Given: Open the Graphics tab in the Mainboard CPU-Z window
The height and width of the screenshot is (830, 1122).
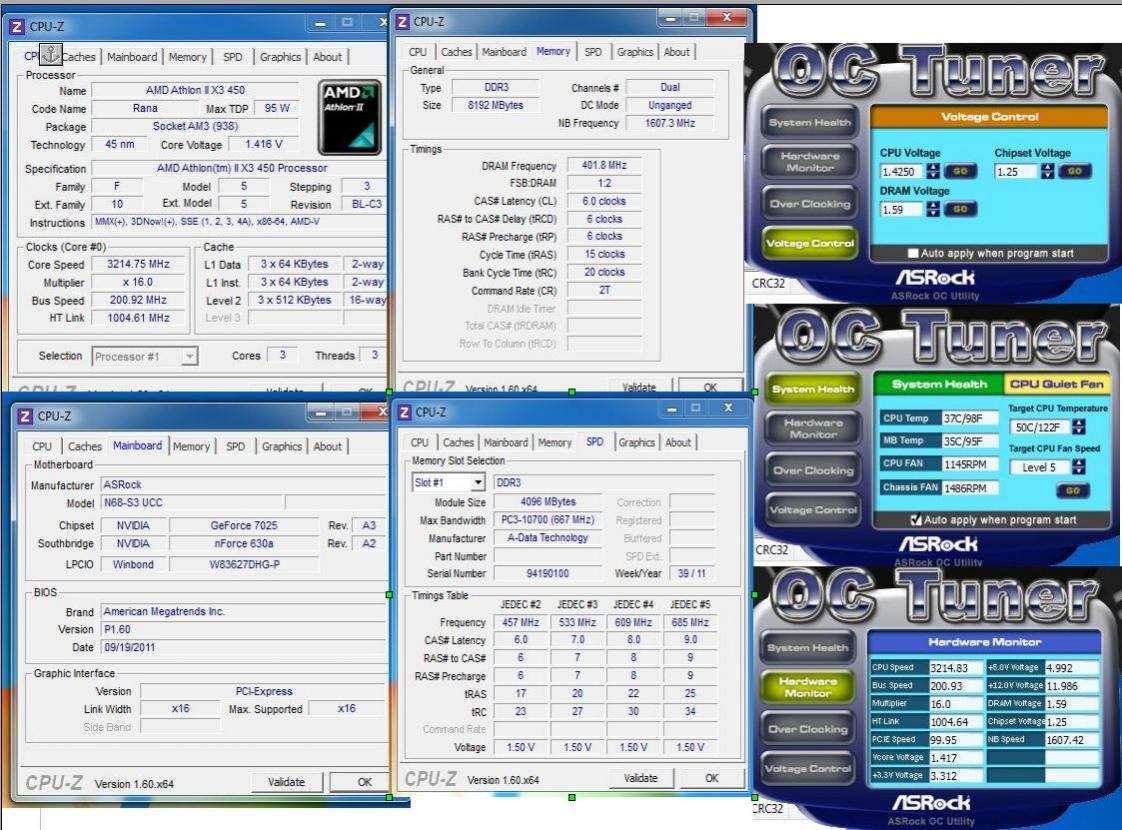Looking at the screenshot, I should [x=281, y=446].
